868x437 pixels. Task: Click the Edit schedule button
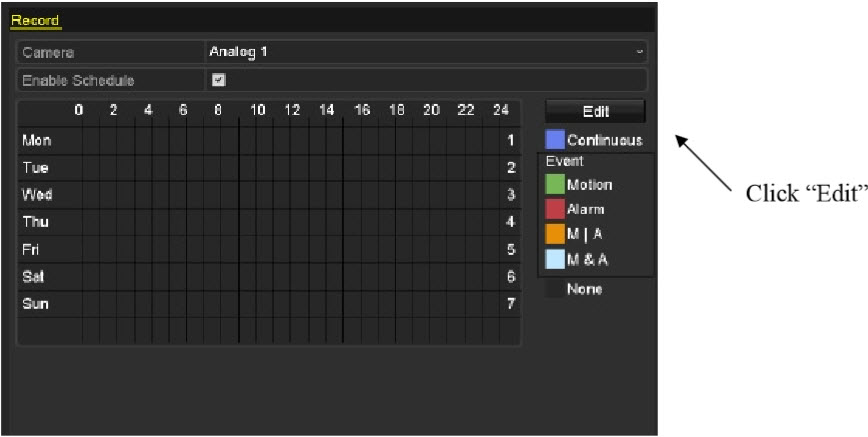click(595, 111)
